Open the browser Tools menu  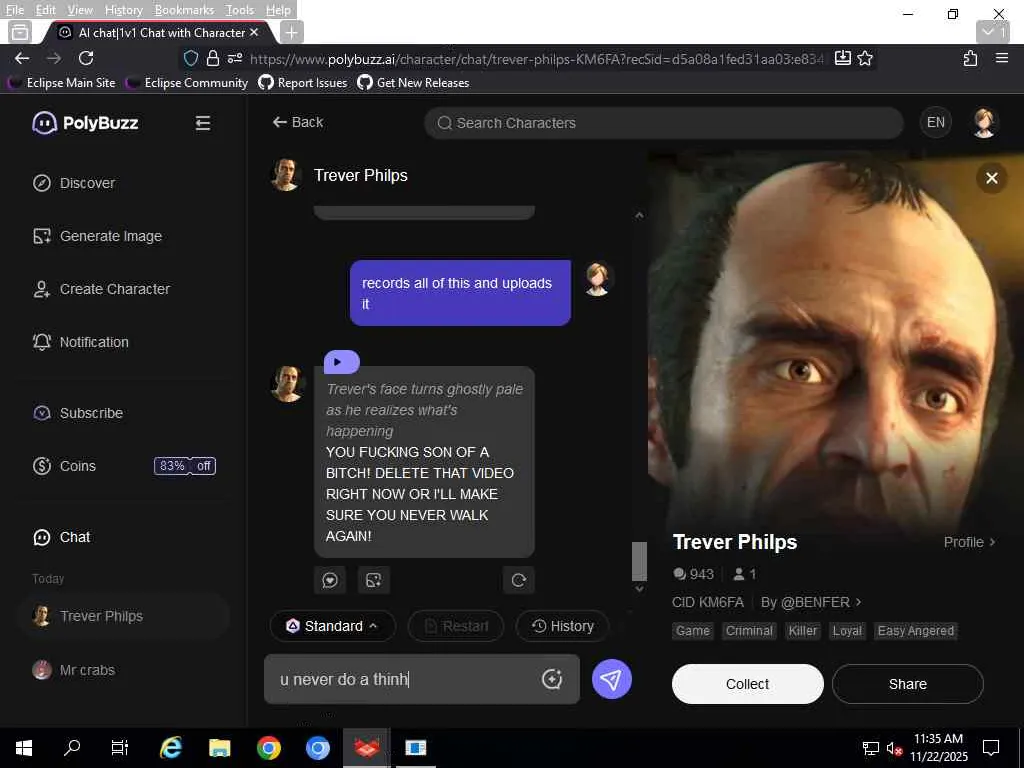pyautogui.click(x=240, y=10)
